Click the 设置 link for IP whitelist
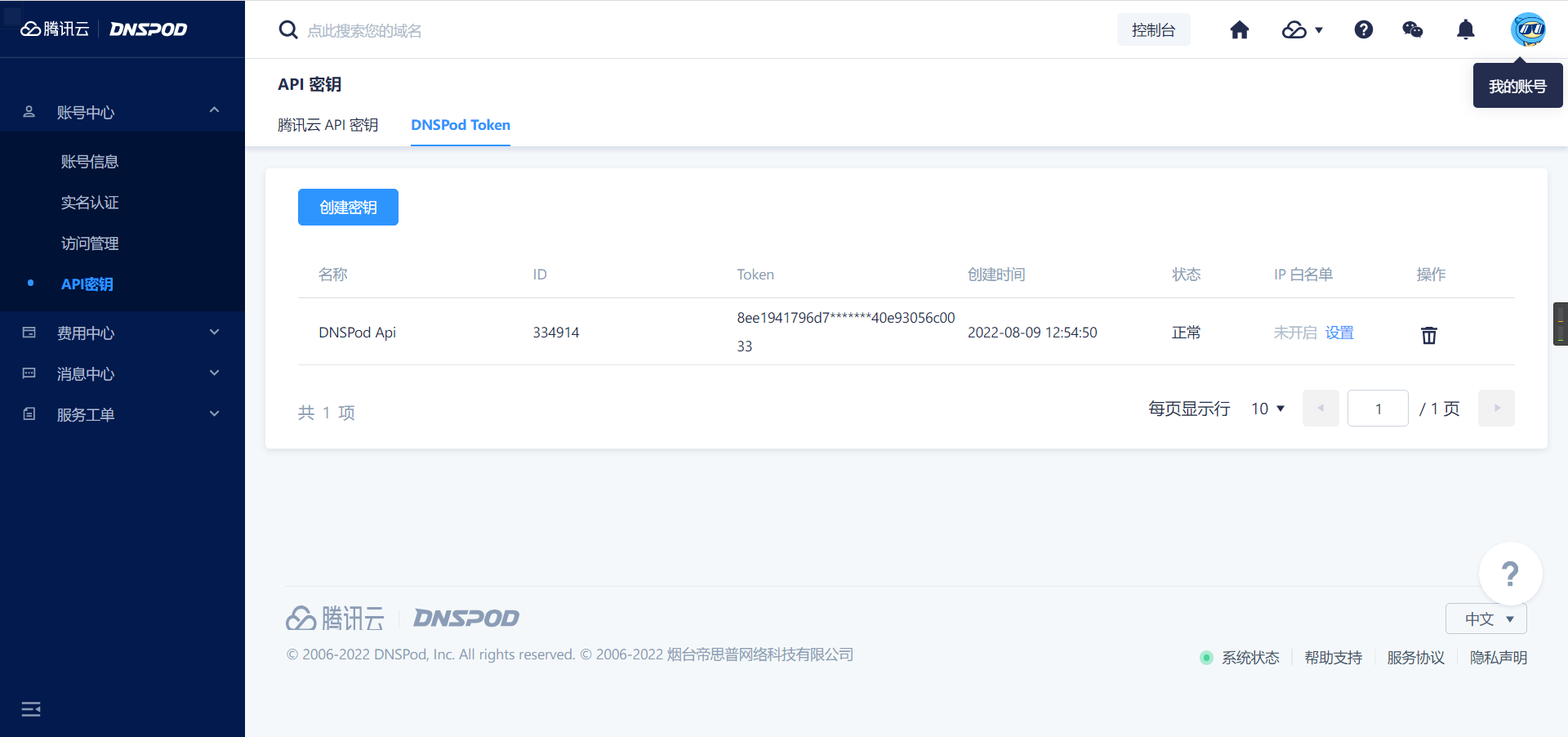 pyautogui.click(x=1339, y=333)
